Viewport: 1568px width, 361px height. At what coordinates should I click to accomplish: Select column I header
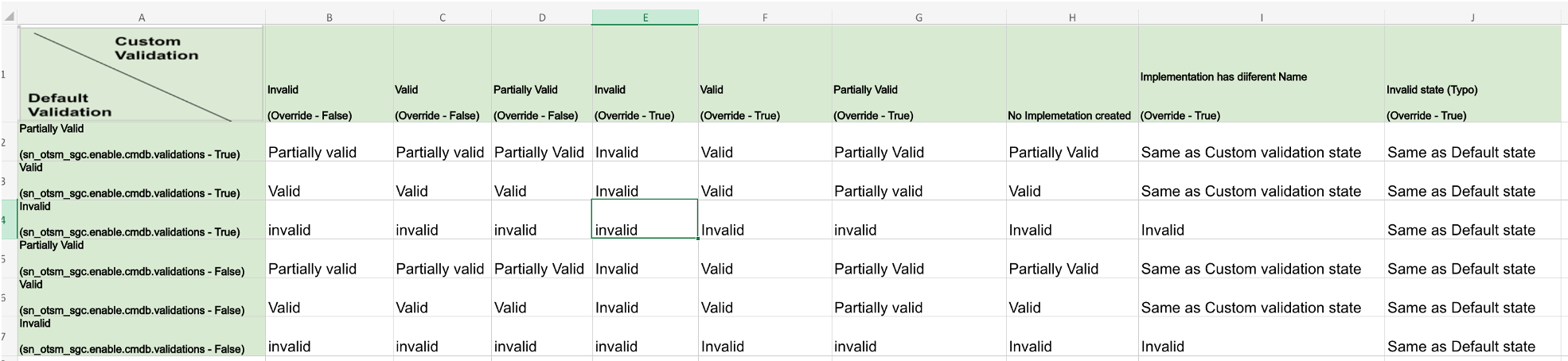point(1261,17)
